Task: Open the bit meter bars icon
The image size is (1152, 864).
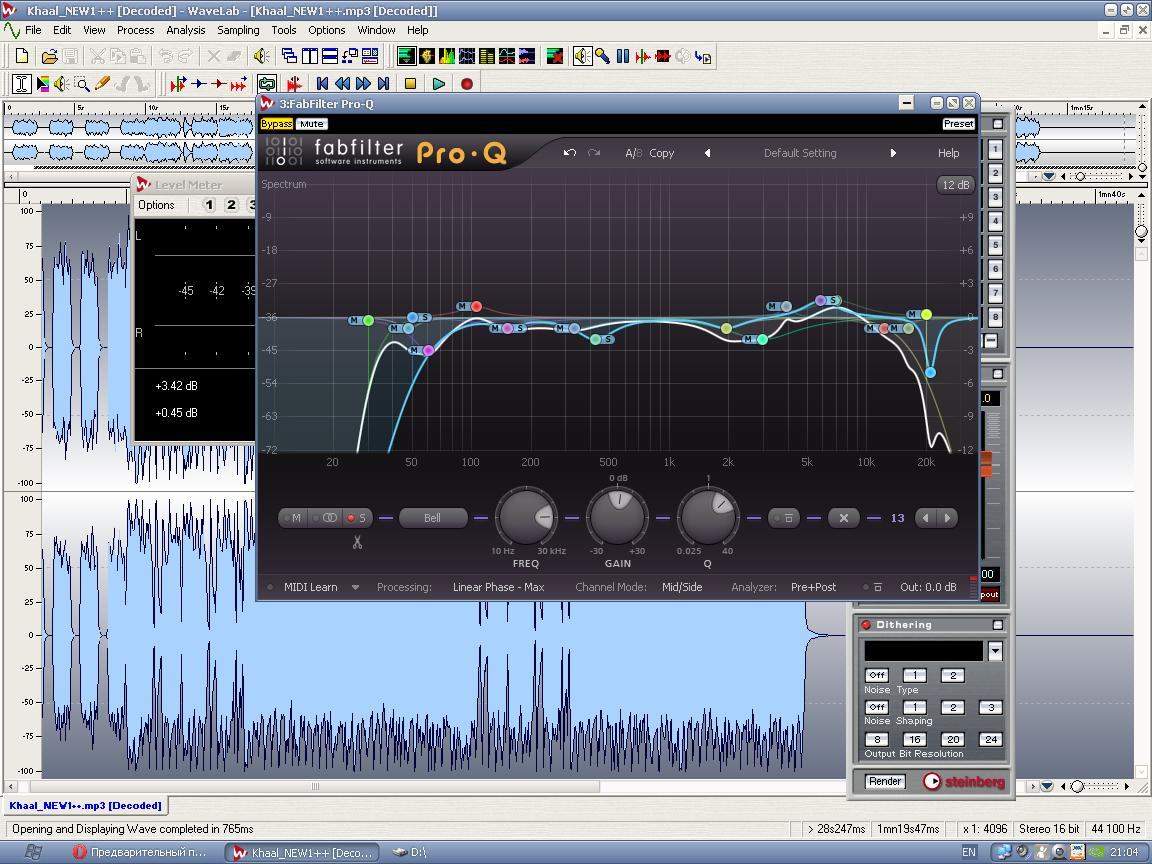Action: (486, 57)
